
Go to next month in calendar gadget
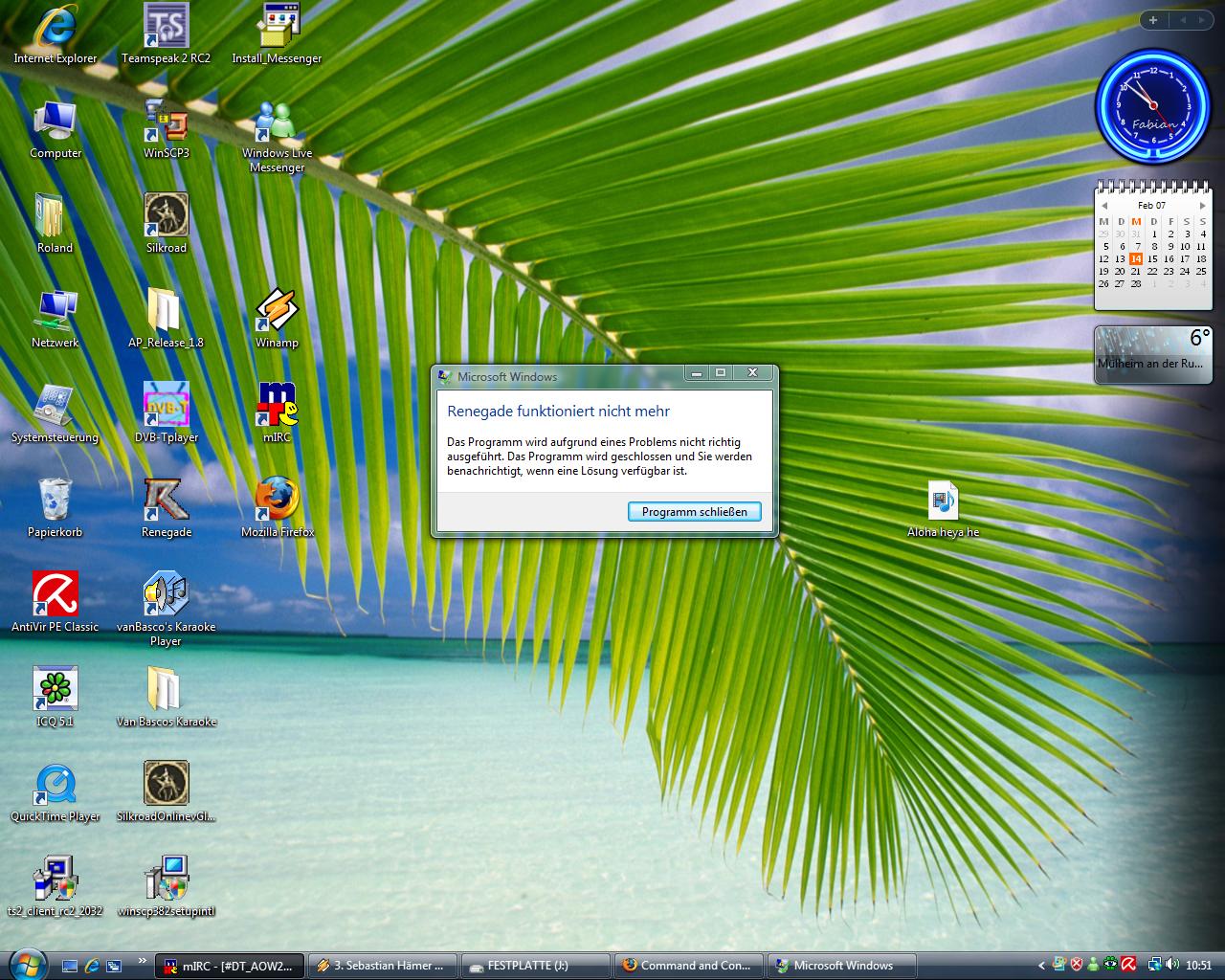1202,206
